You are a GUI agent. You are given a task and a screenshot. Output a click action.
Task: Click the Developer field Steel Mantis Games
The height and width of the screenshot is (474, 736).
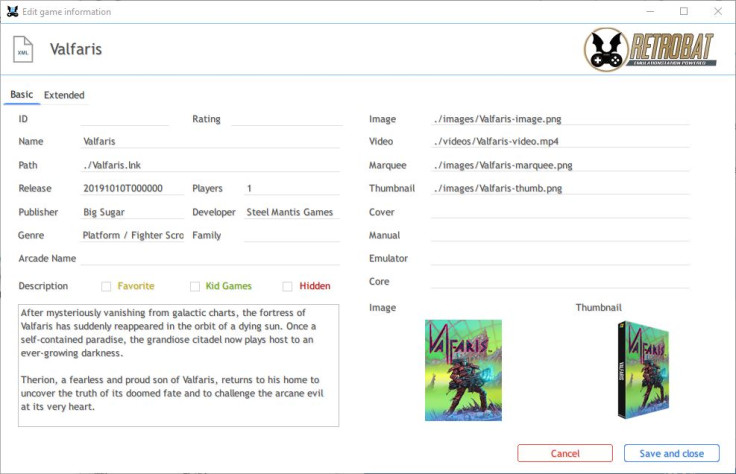point(291,212)
